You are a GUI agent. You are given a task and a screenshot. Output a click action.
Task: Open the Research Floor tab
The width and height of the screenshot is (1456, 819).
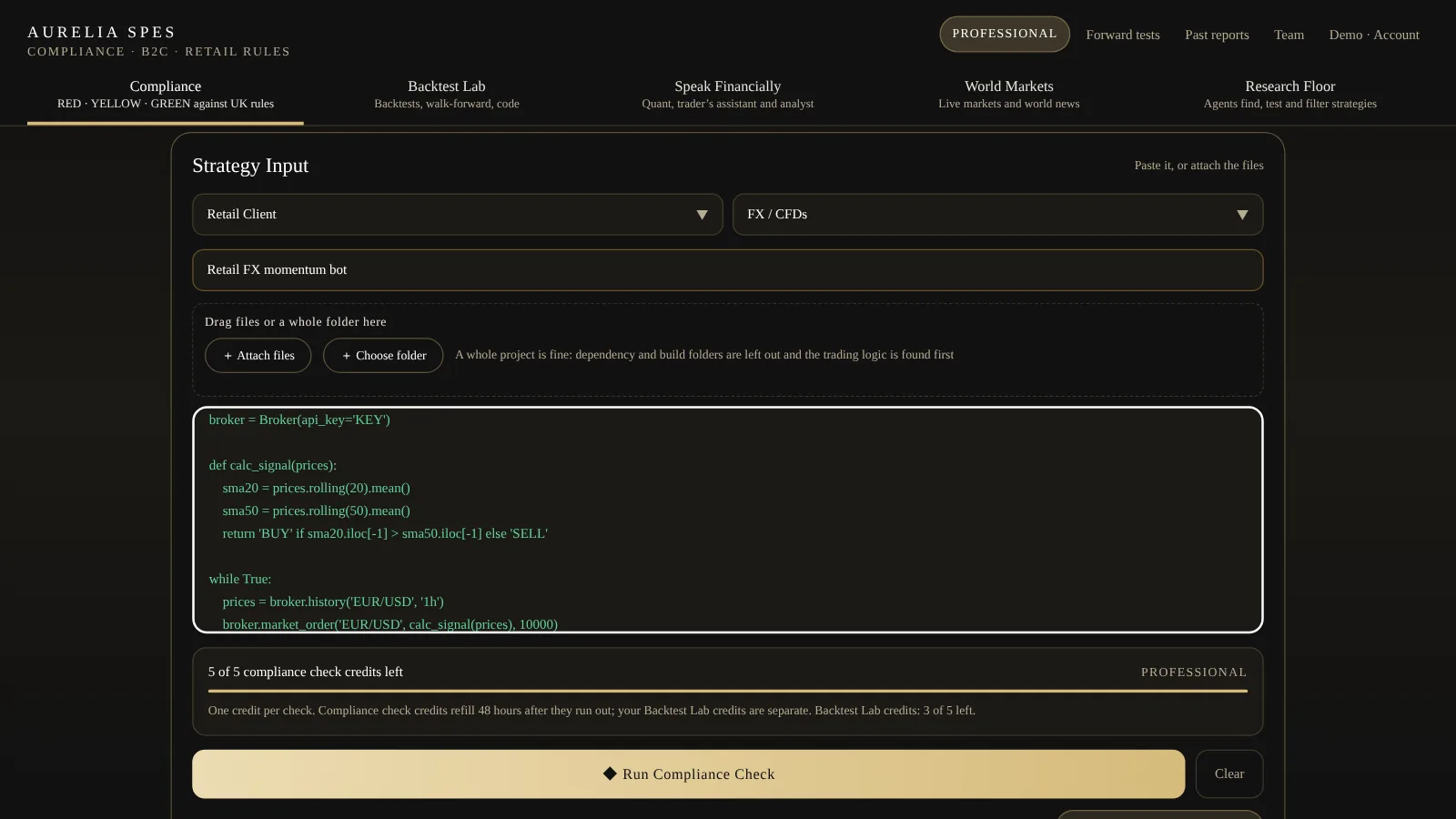(x=1290, y=94)
